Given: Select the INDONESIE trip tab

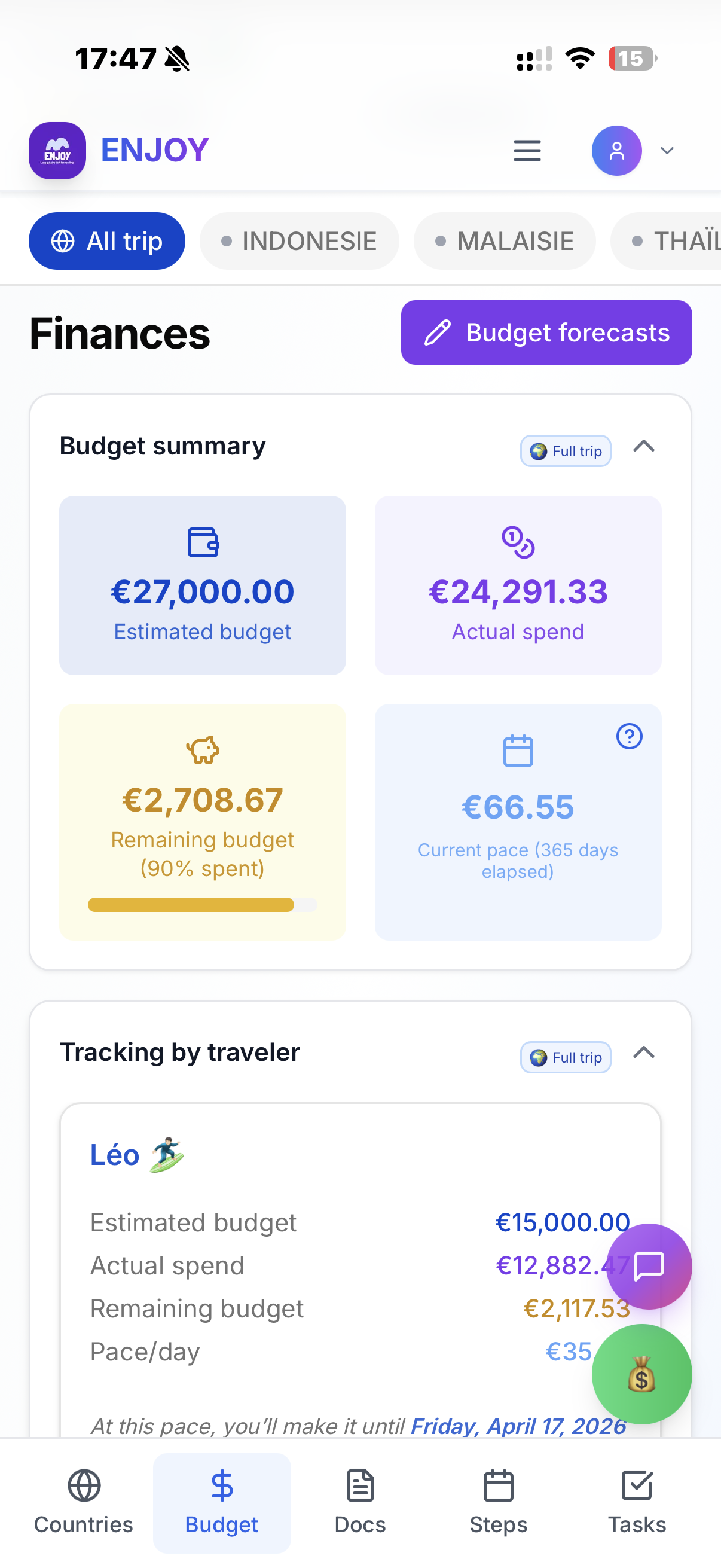Looking at the screenshot, I should click(299, 241).
